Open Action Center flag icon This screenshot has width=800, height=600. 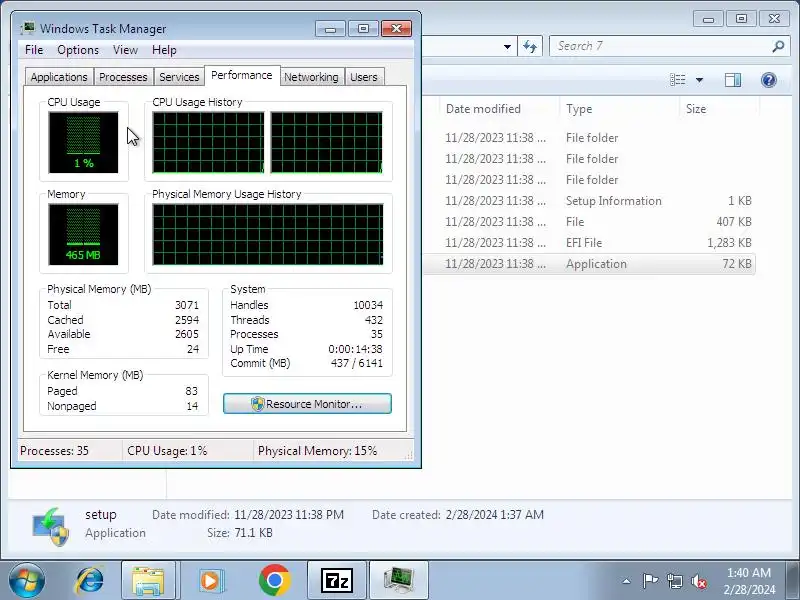650,581
